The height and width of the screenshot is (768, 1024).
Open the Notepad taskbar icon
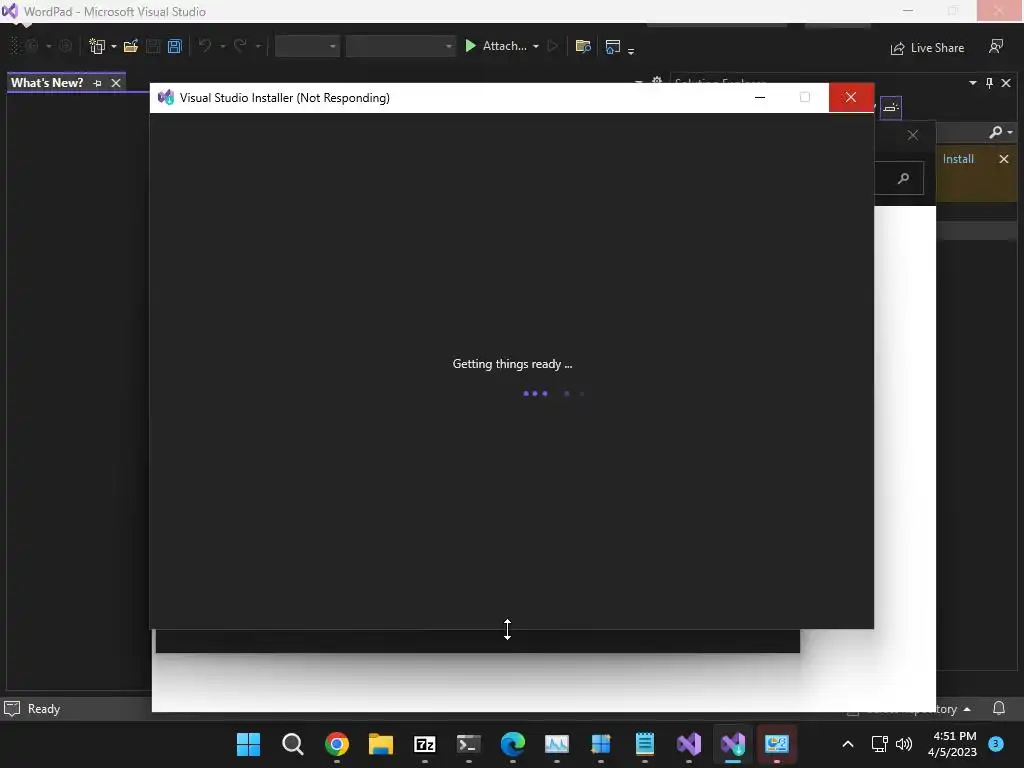(645, 744)
